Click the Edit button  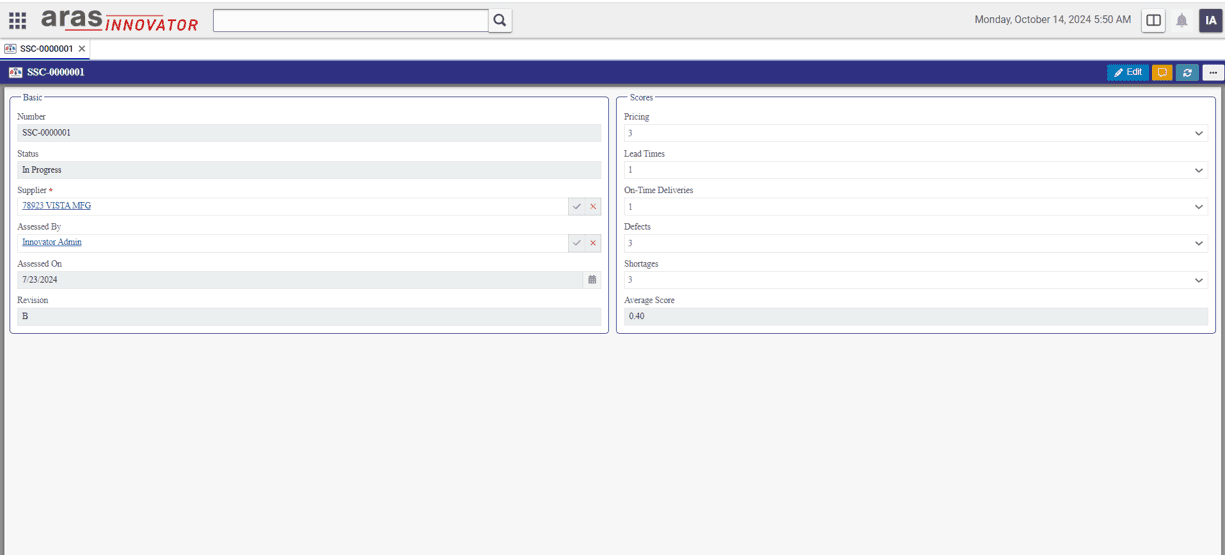click(x=1128, y=72)
